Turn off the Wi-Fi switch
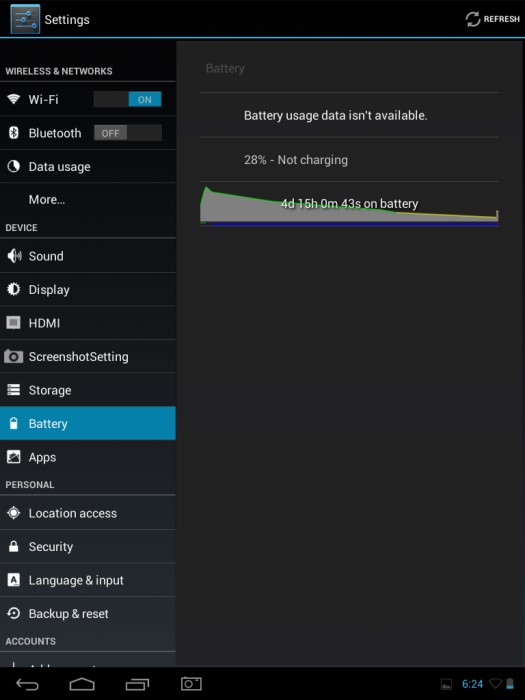Screen dimensions: 525x700 pos(128,100)
